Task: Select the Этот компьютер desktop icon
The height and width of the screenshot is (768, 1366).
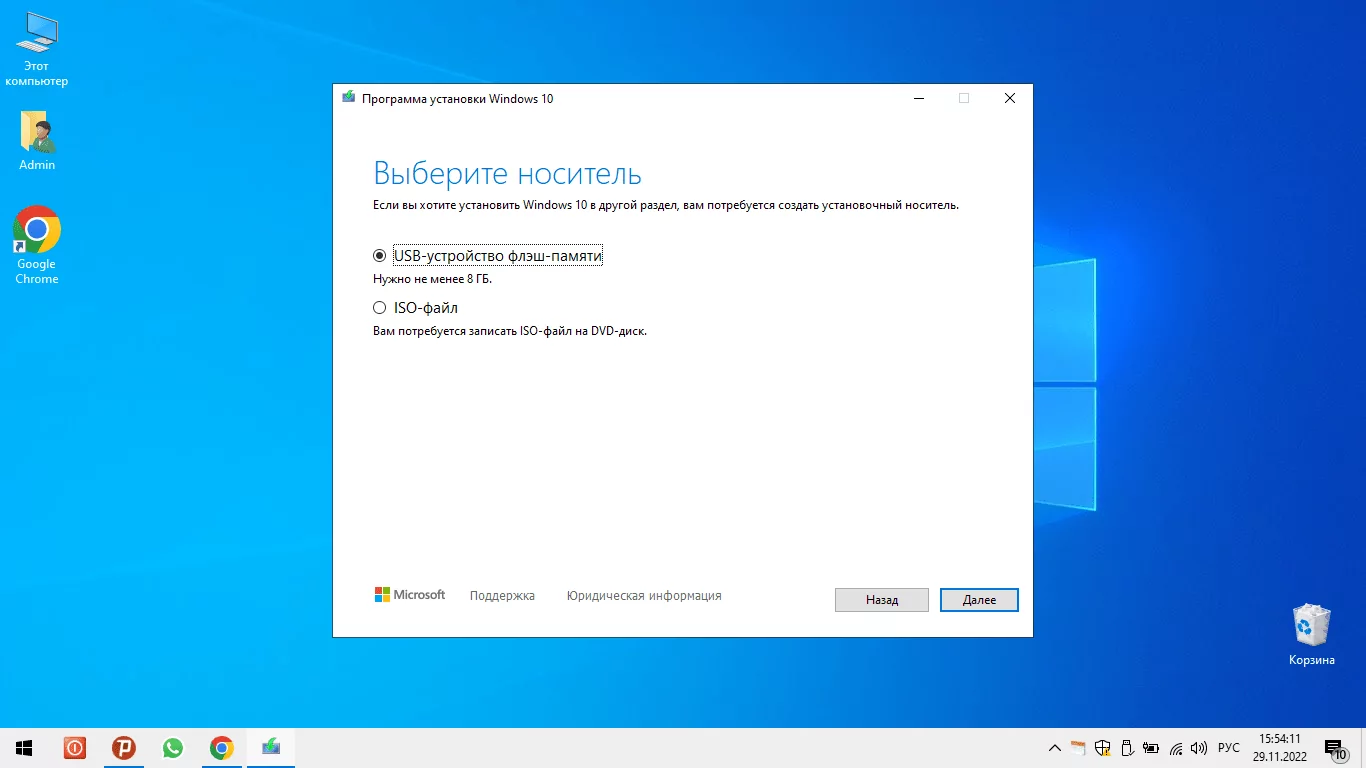Action: tap(37, 50)
